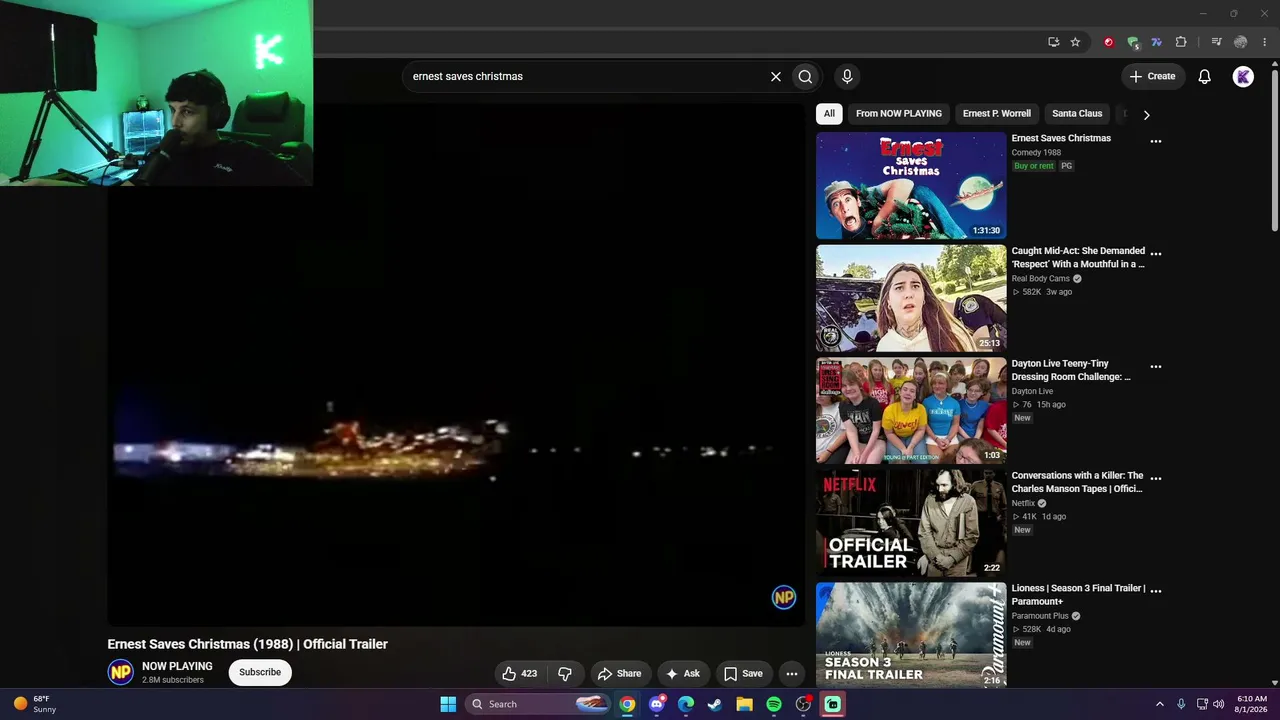Open Discord from the taskbar
Image resolution: width=1280 pixels, height=720 pixels.
coord(656,704)
